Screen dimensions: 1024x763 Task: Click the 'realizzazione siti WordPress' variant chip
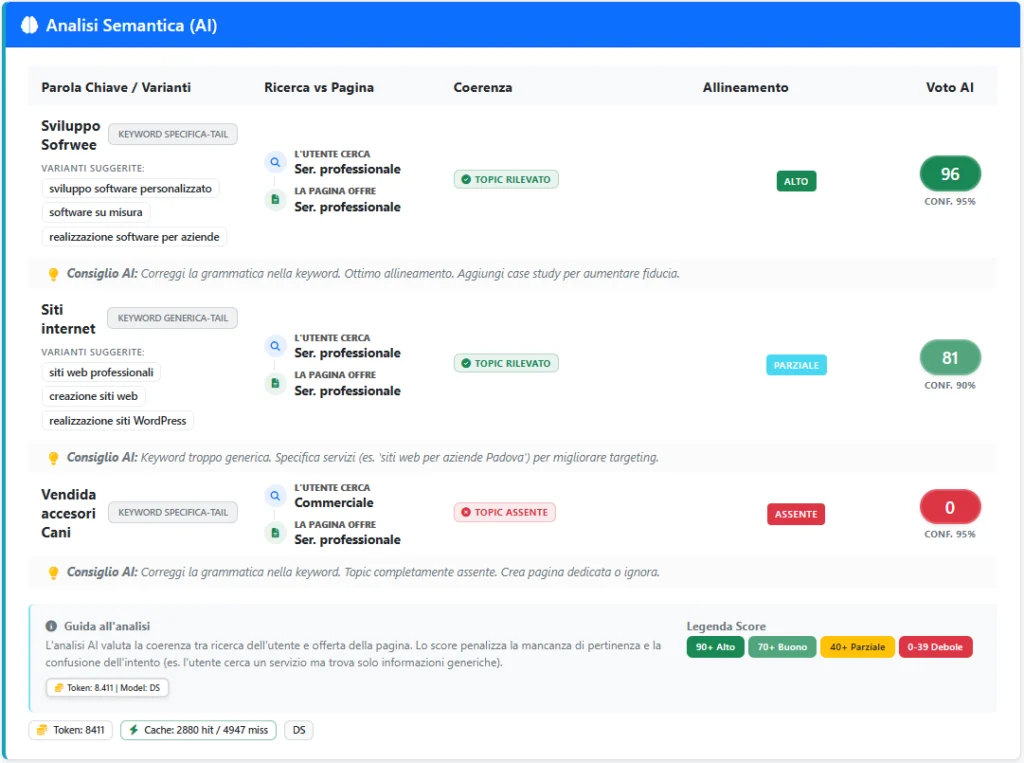(x=118, y=420)
